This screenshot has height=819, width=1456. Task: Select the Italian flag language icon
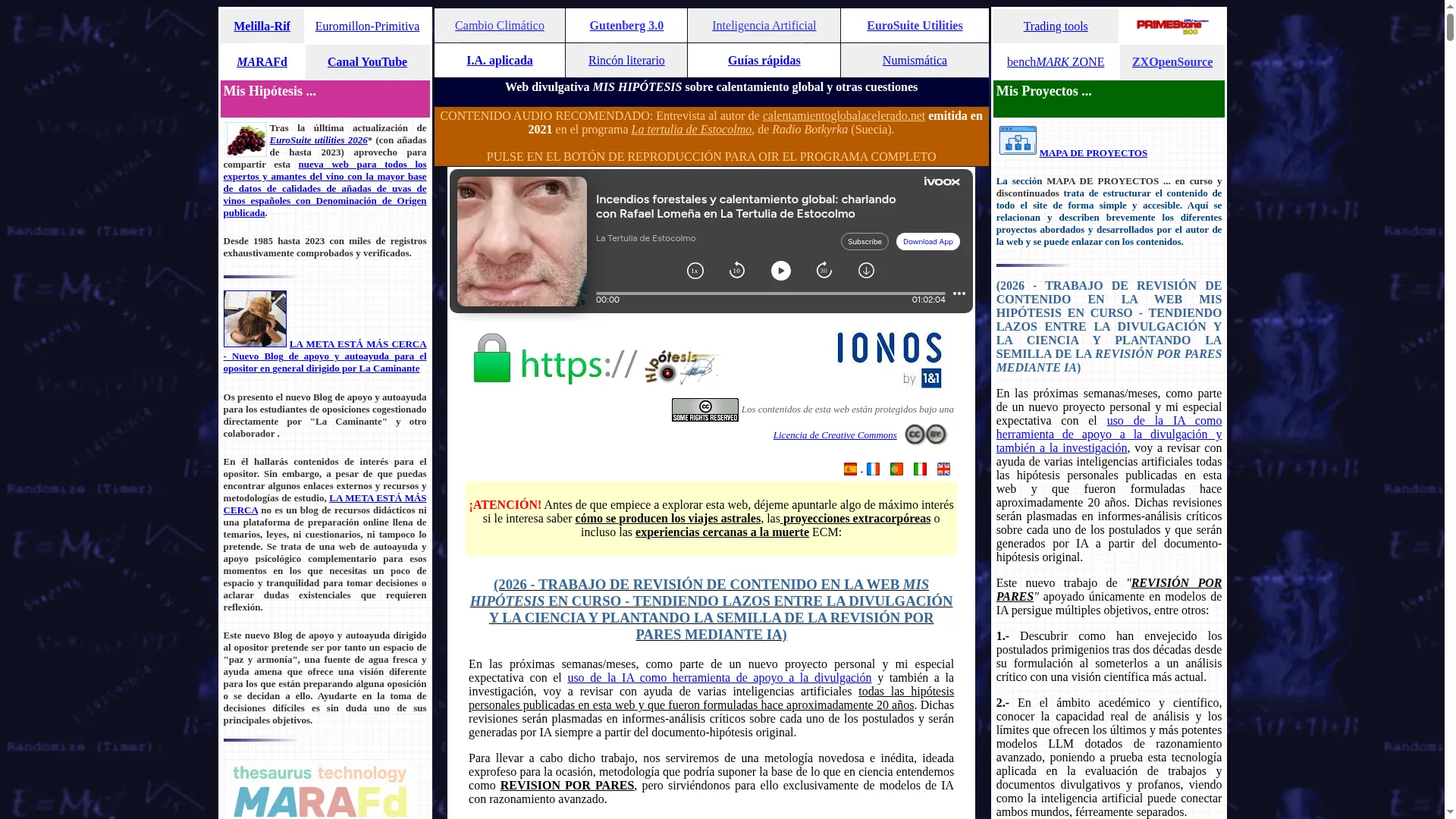(x=920, y=469)
